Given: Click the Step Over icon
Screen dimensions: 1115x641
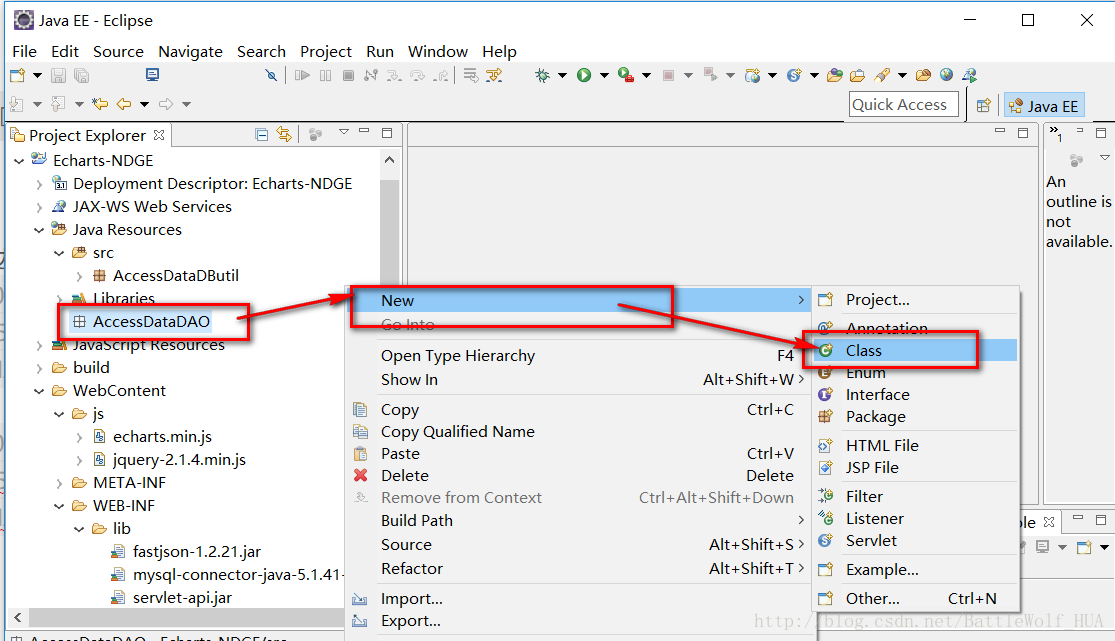Looking at the screenshot, I should 417,75.
